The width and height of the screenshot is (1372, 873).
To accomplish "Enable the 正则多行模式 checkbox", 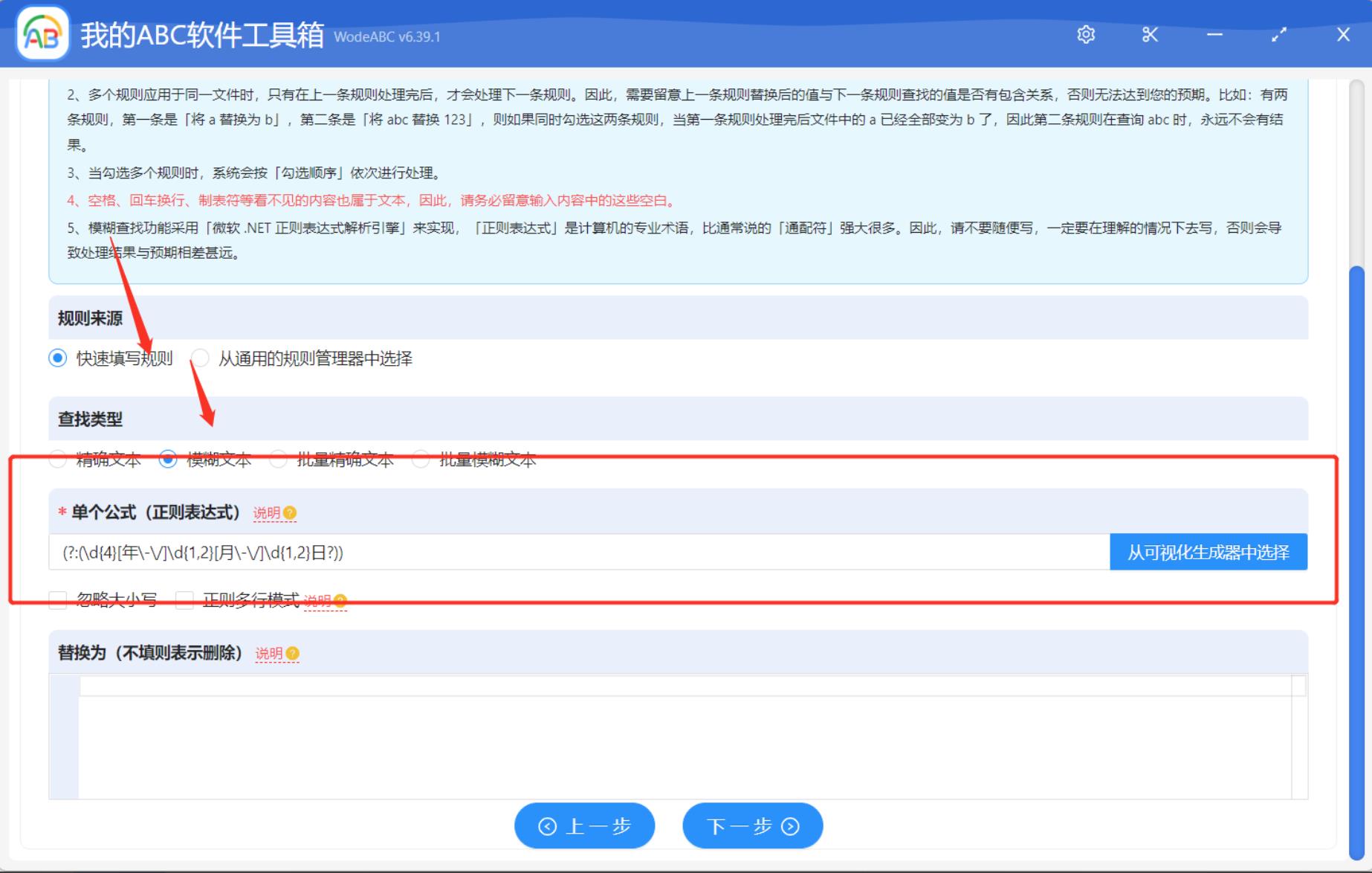I will click(x=184, y=601).
